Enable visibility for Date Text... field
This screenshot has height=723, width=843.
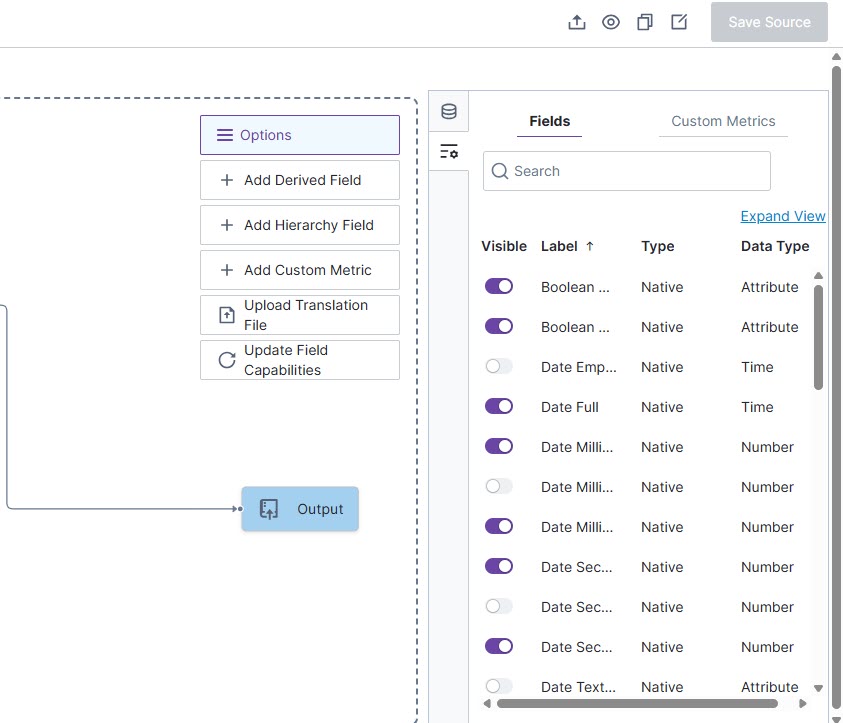pyautogui.click(x=499, y=686)
